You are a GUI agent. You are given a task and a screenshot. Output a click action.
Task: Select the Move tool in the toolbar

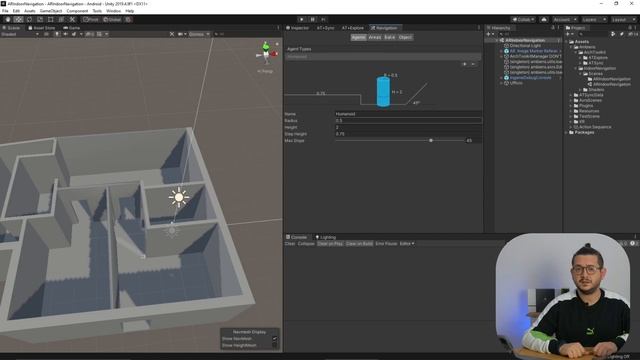pos(18,19)
